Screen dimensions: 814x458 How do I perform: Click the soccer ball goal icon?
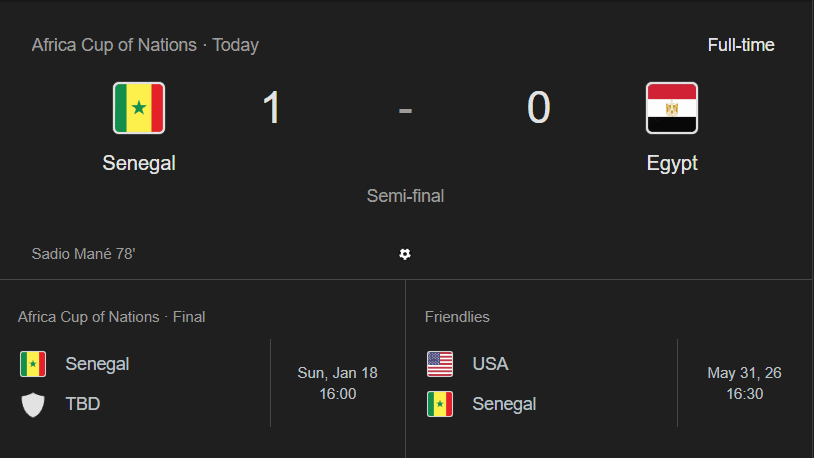tap(405, 254)
